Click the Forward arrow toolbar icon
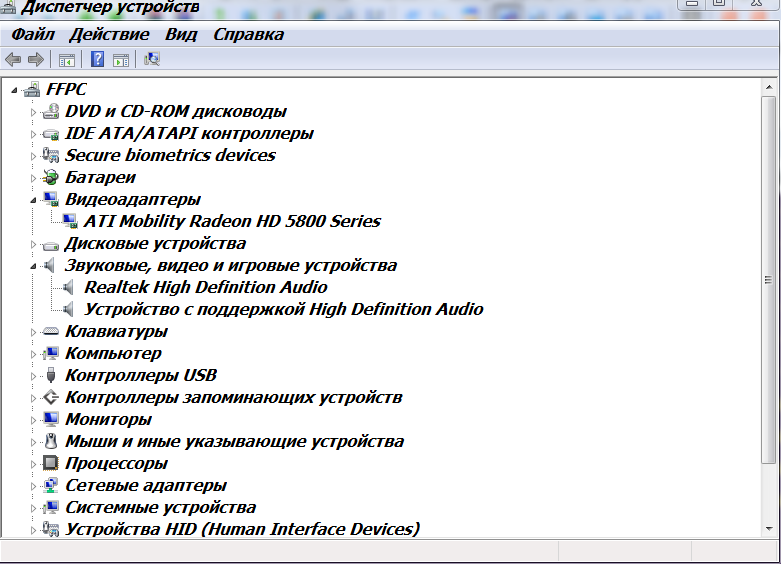This screenshot has height=564, width=781. (x=36, y=60)
